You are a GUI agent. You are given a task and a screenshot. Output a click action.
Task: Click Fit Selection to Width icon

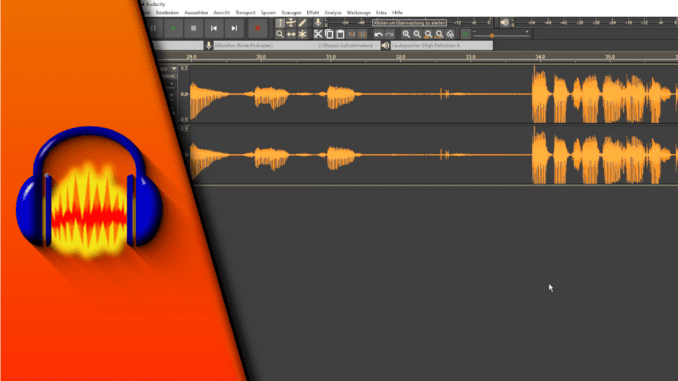click(x=428, y=34)
